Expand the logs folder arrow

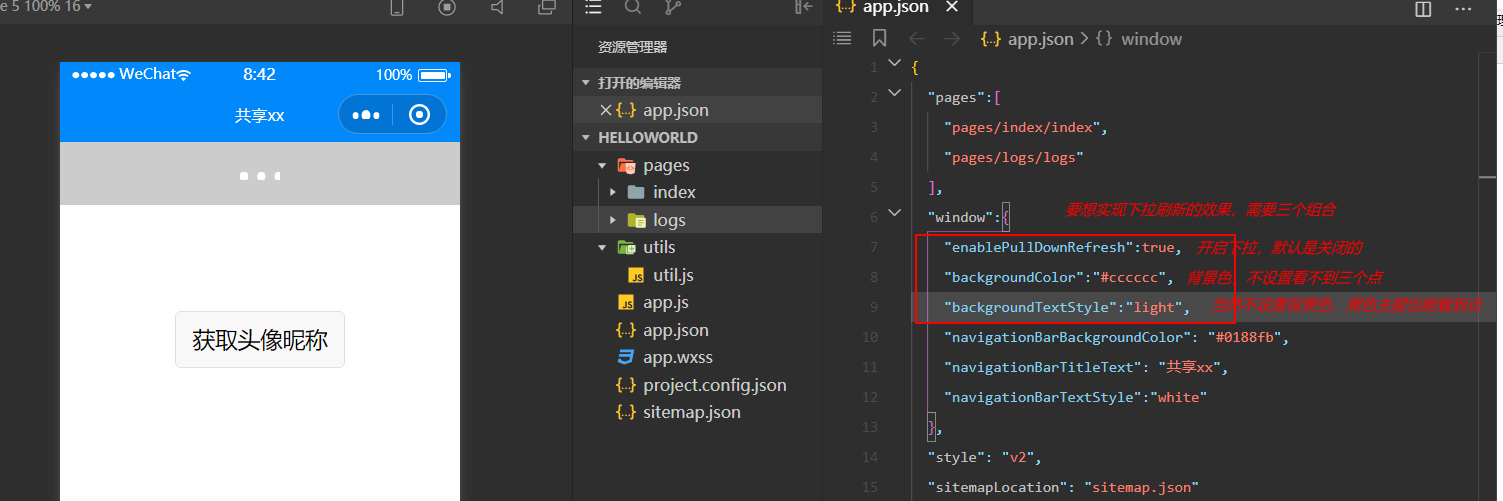(x=612, y=220)
